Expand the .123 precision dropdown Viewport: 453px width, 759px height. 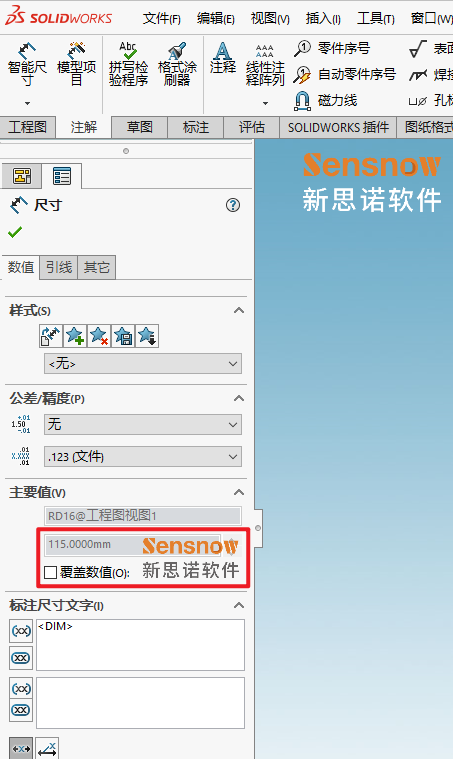pyautogui.click(x=143, y=456)
